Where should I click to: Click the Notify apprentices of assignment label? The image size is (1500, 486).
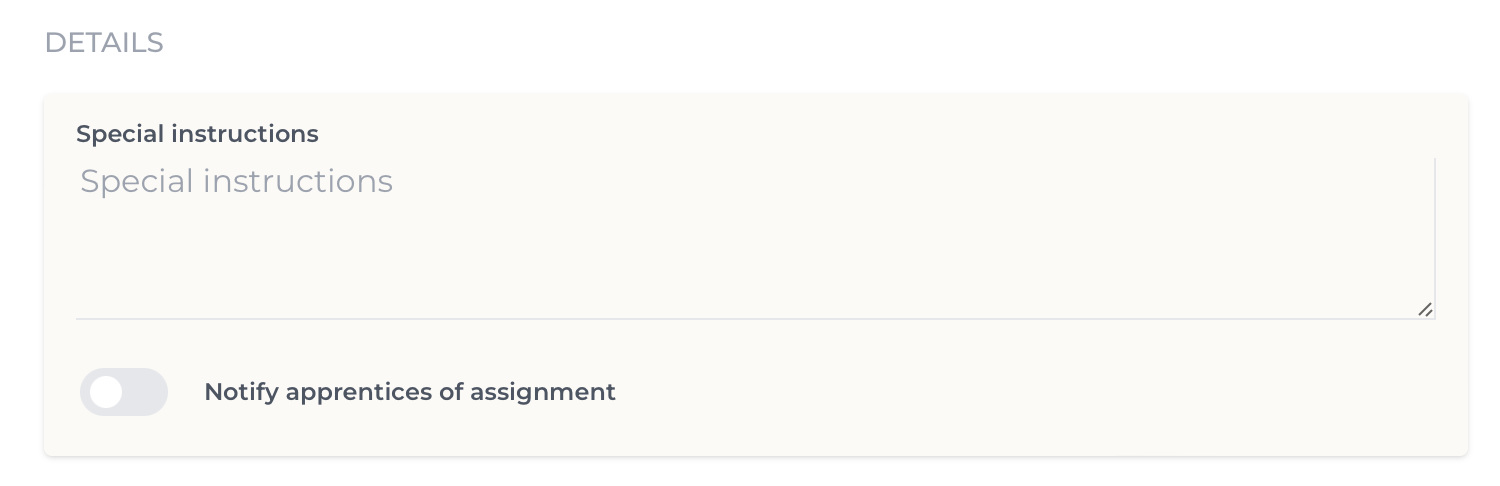pos(410,392)
